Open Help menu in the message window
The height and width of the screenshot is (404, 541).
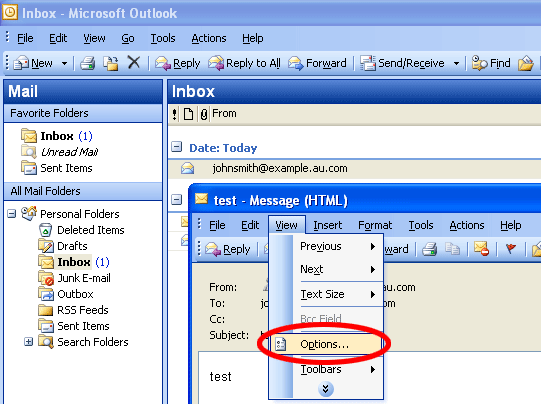511,225
